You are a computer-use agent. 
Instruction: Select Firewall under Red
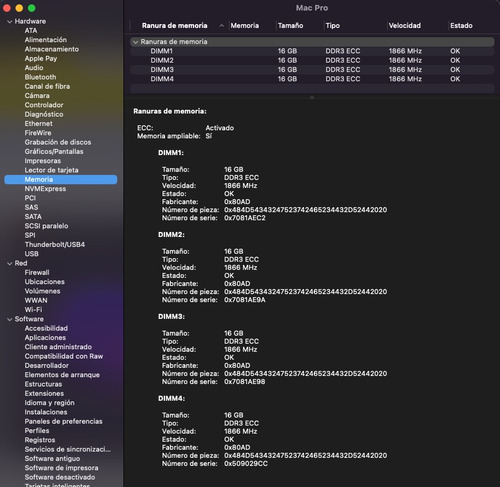pos(37,273)
